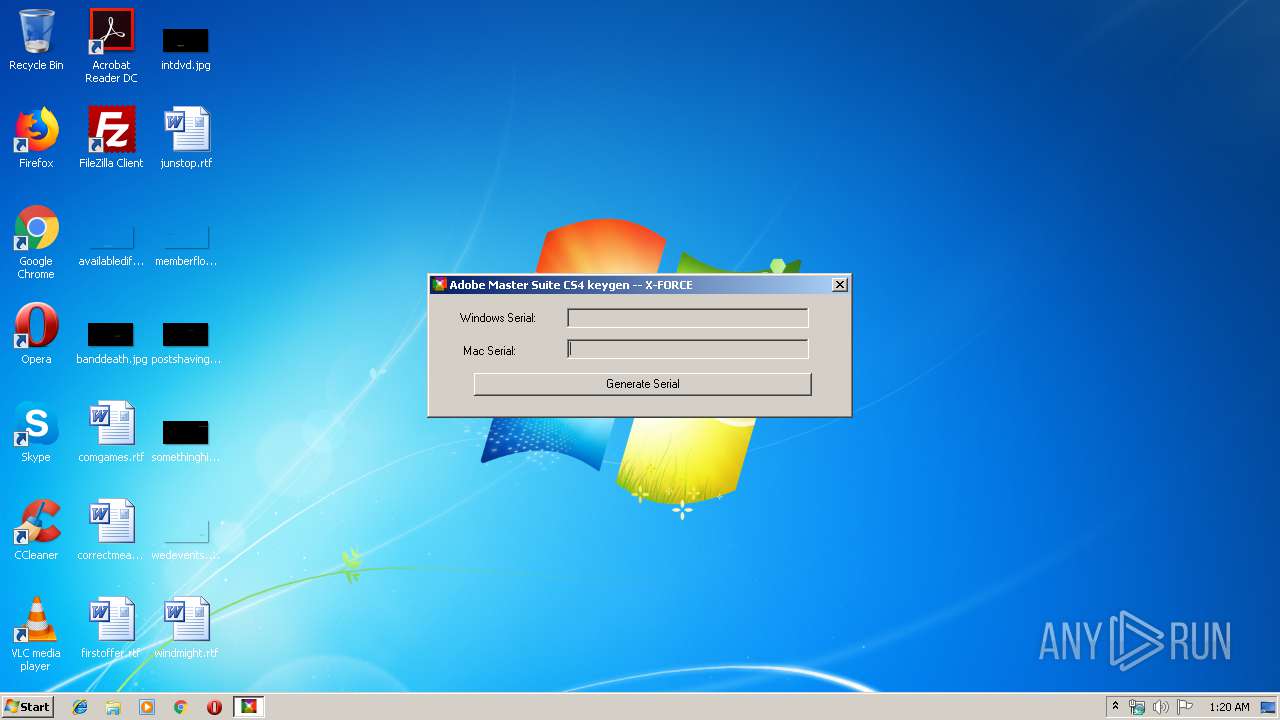Select the wedevents... desktop file
The height and width of the screenshot is (720, 1280).
(x=186, y=539)
